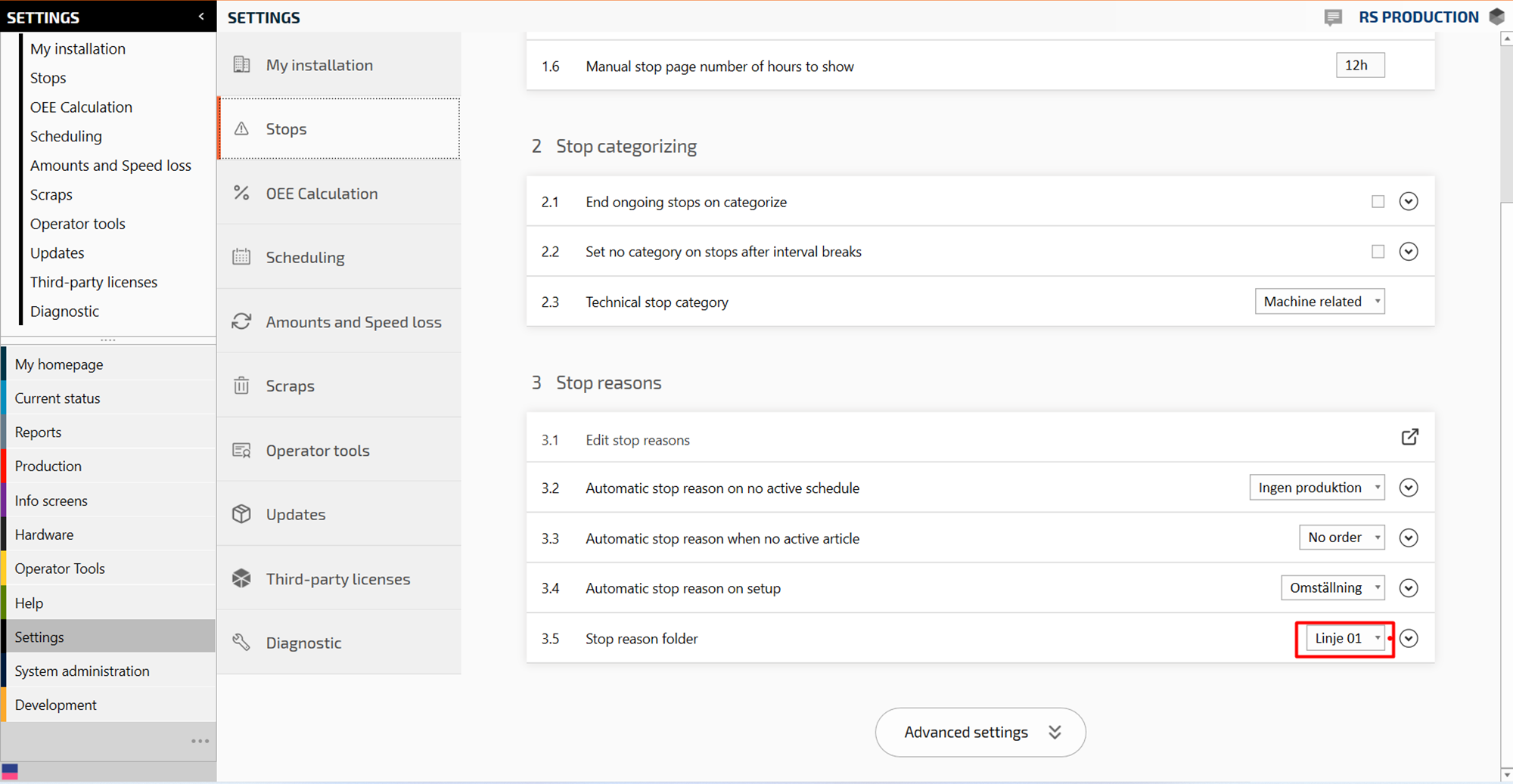Click the manual stop hours 12h input field
The image size is (1513, 784).
pyautogui.click(x=1359, y=66)
